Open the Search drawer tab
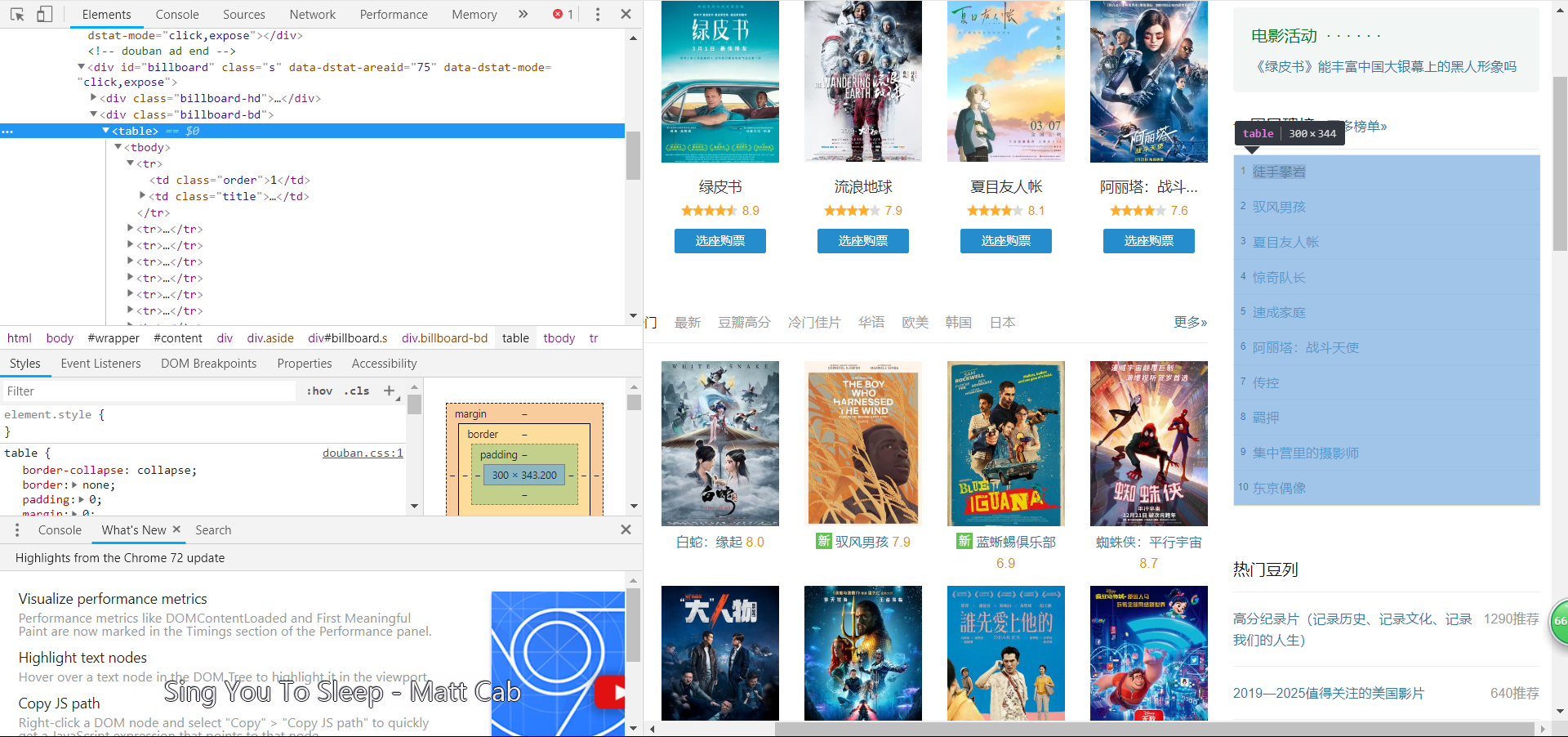Viewport: 1568px width, 737px height. click(x=213, y=529)
